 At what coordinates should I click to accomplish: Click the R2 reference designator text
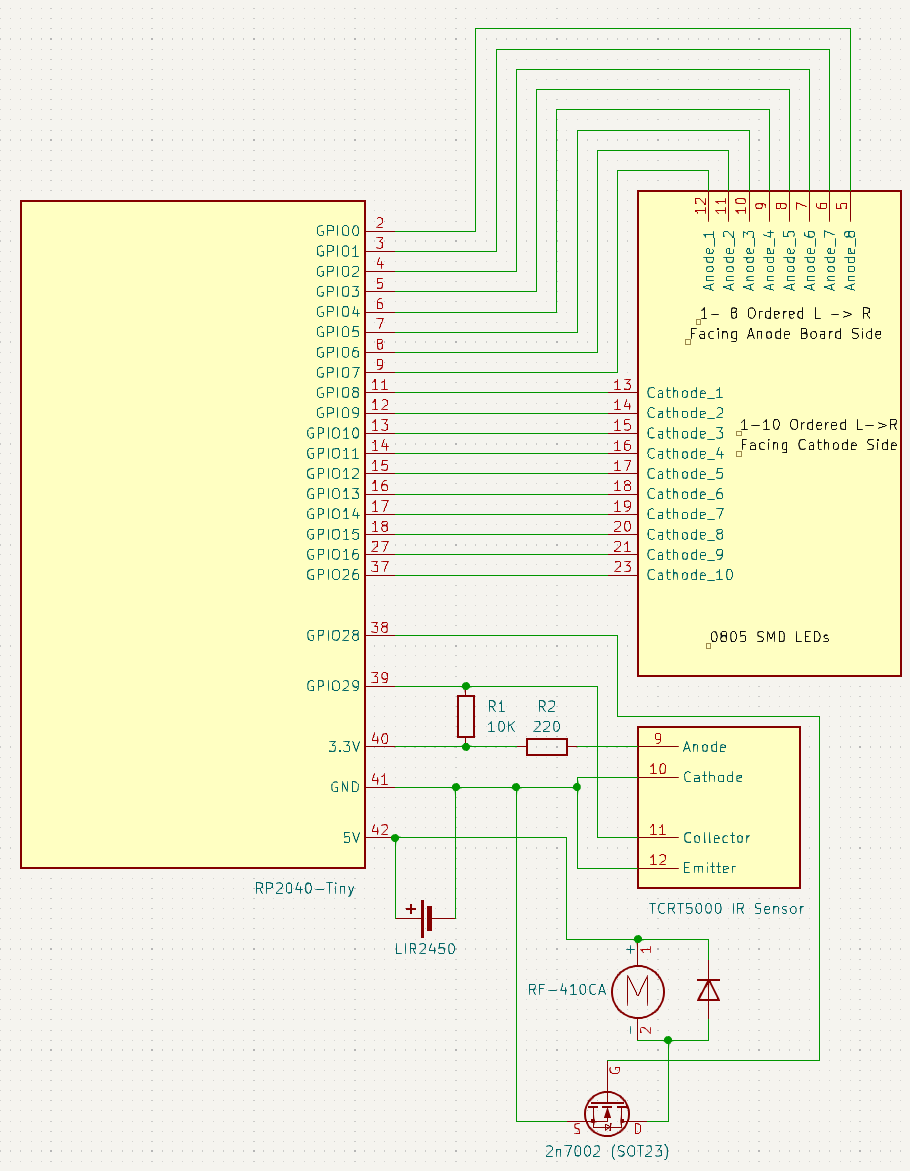pos(546,706)
